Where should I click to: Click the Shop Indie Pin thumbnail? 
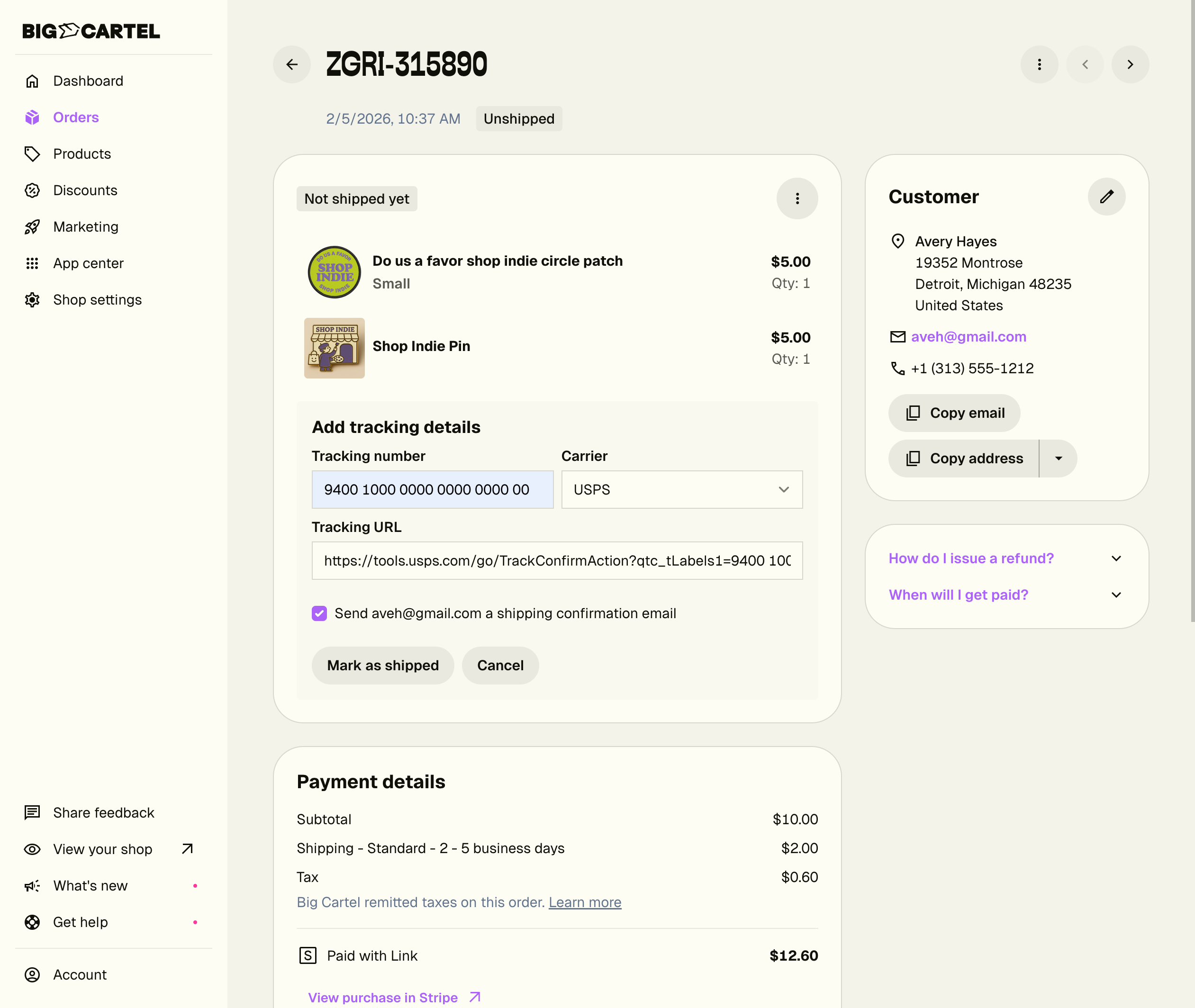pyautogui.click(x=335, y=348)
